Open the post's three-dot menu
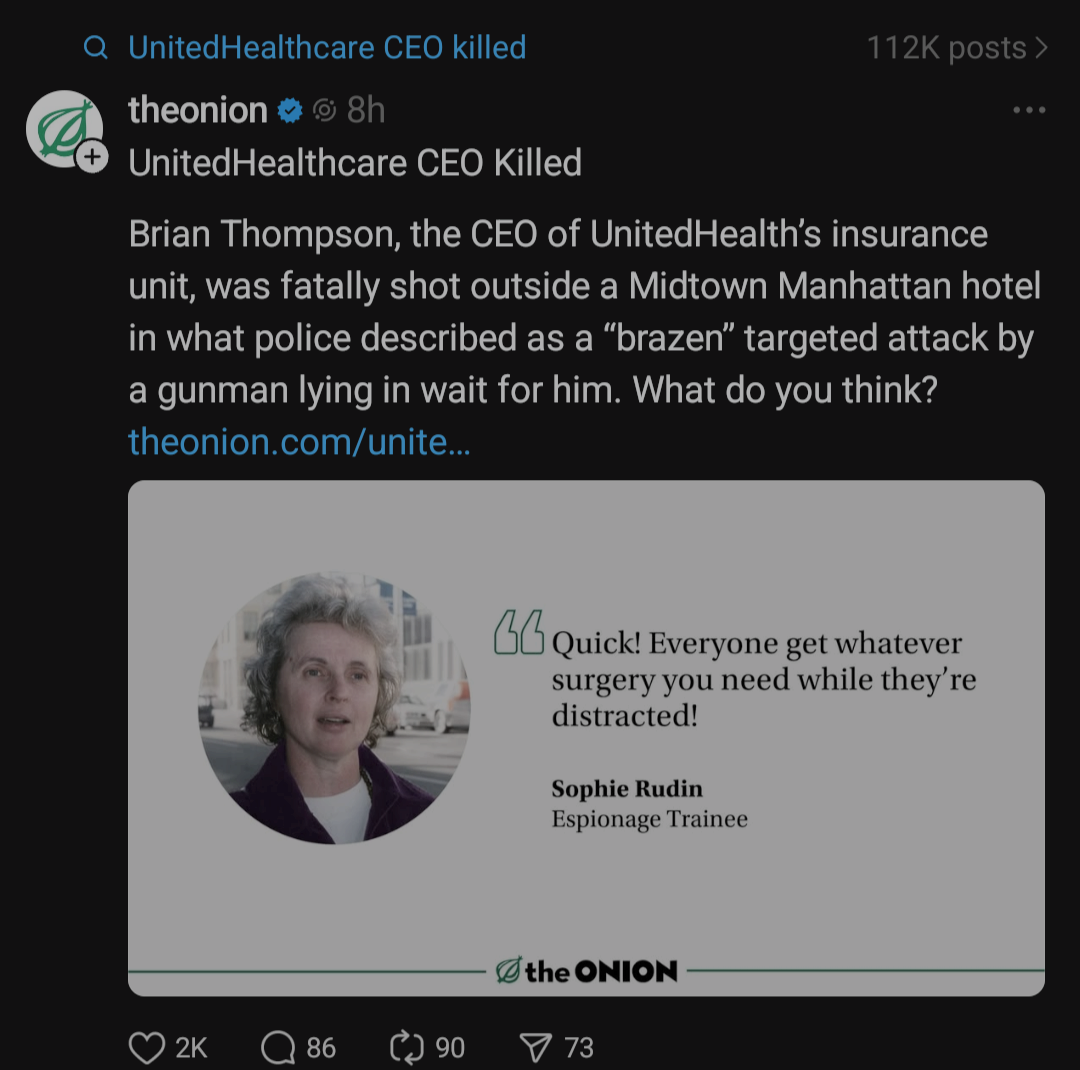 click(x=1029, y=110)
